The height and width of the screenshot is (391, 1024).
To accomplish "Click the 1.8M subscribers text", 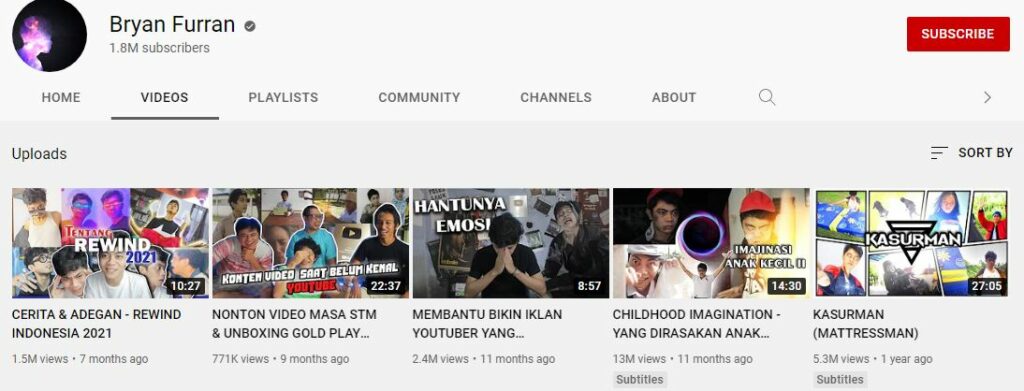I will click(x=159, y=48).
